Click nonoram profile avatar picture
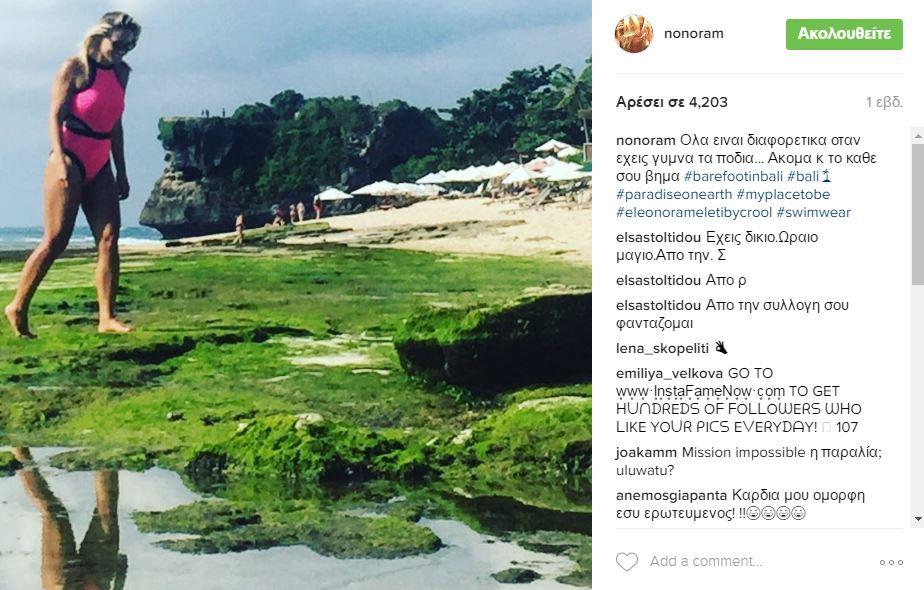Viewport: 924px width, 590px height. pyautogui.click(x=634, y=34)
